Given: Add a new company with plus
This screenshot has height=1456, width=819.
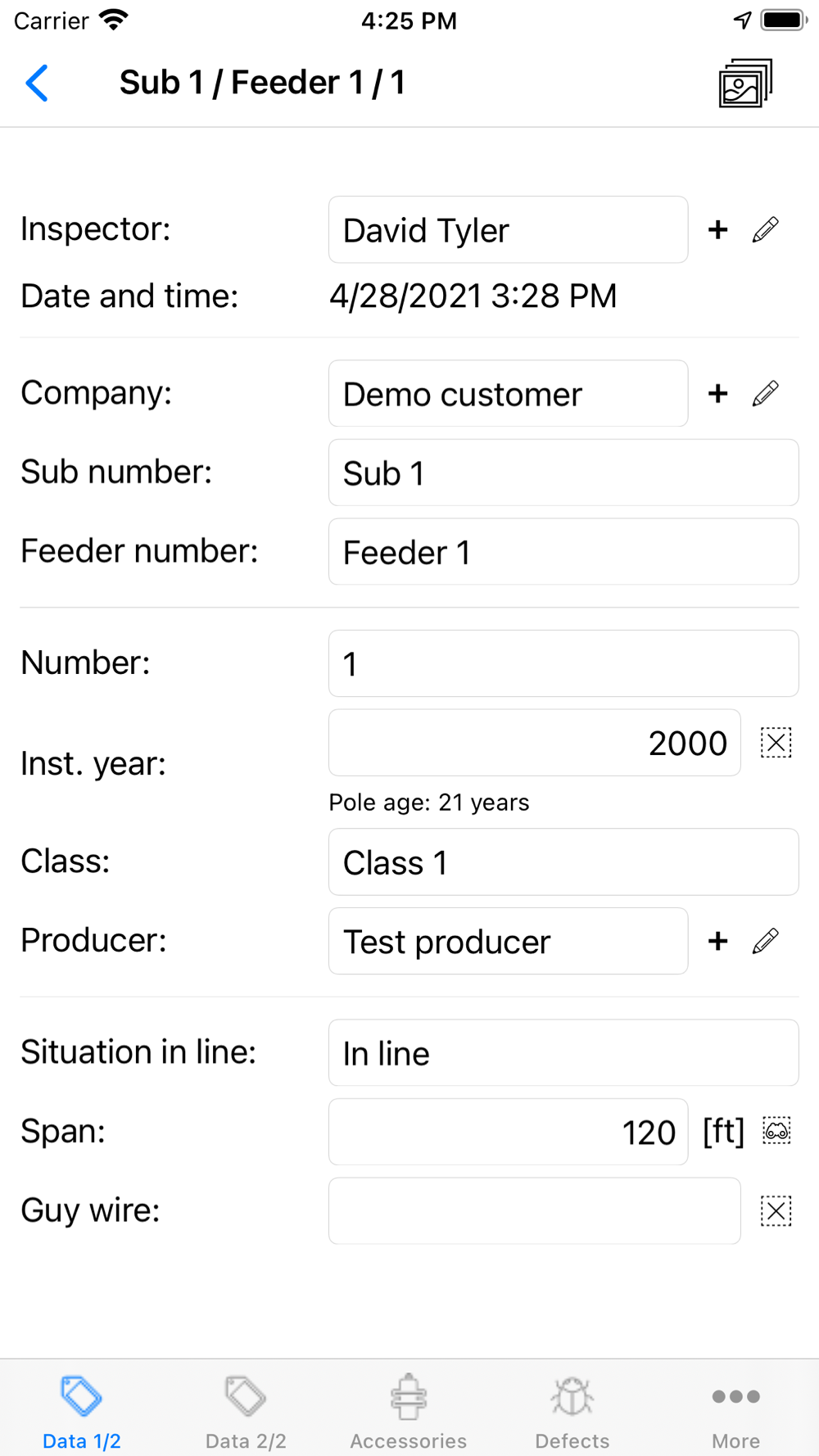Looking at the screenshot, I should click(717, 394).
